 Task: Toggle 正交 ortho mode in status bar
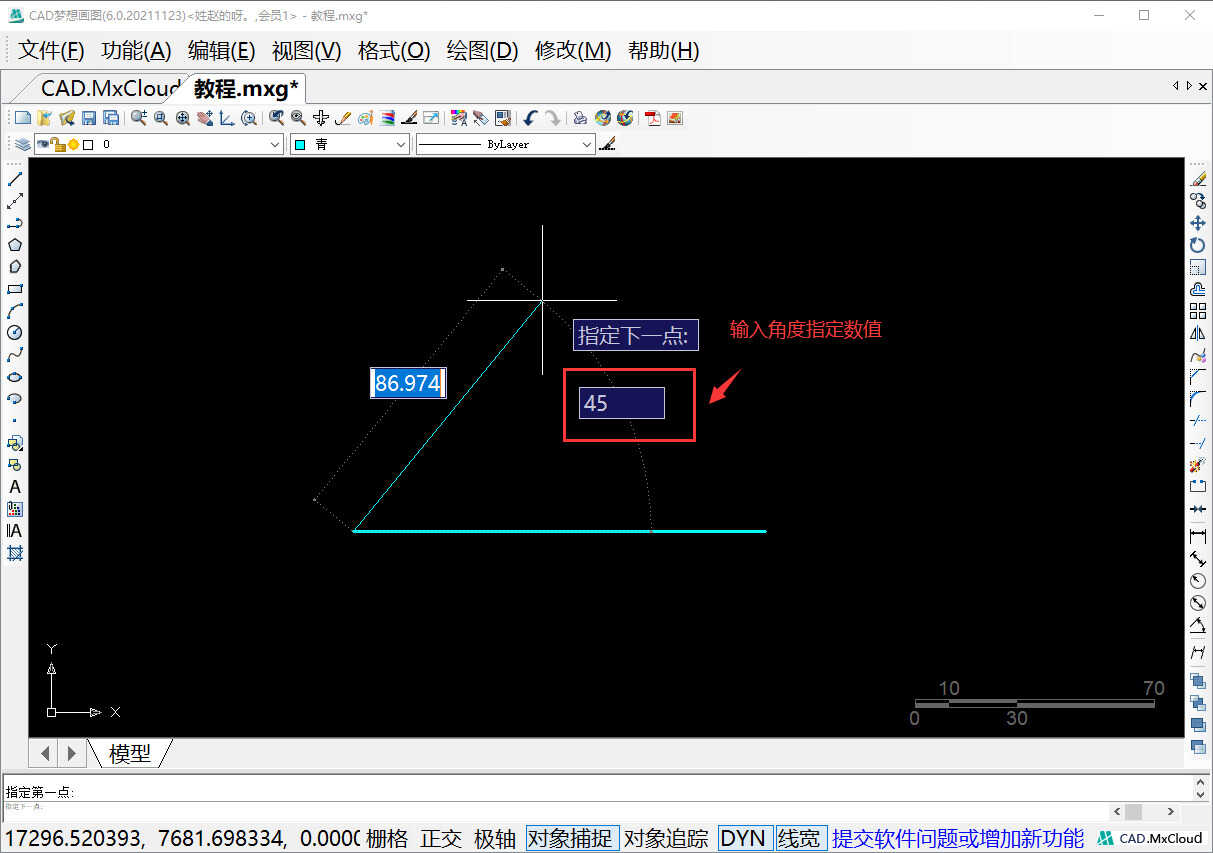(x=441, y=838)
